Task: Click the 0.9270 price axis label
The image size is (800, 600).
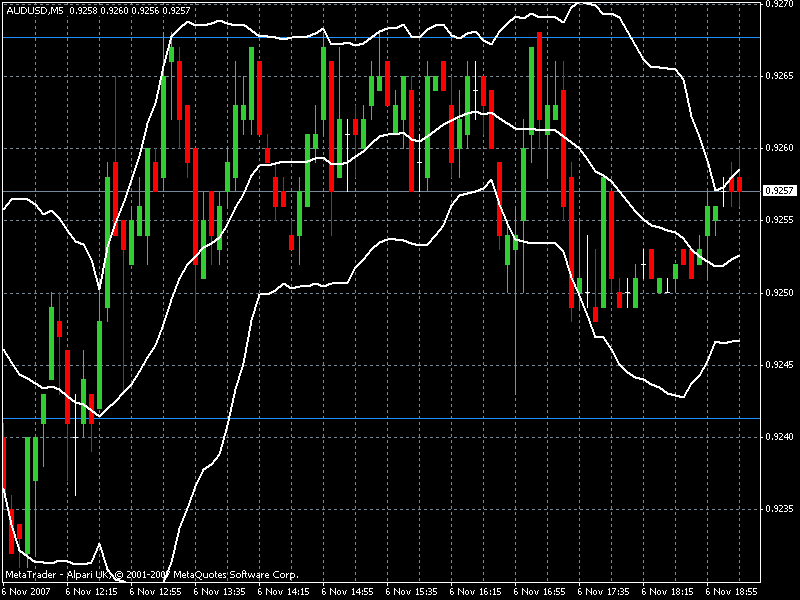Action: point(780,4)
